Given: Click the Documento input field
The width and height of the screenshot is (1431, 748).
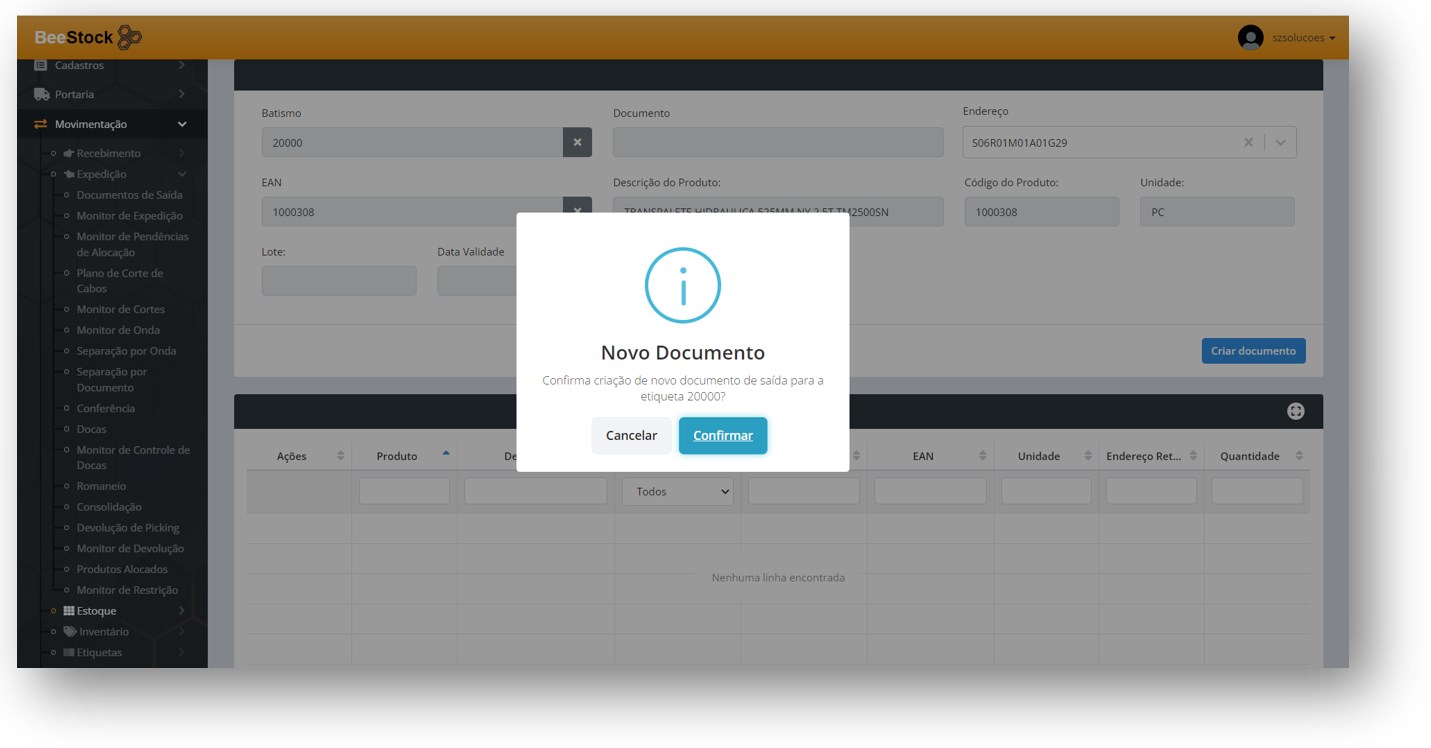Looking at the screenshot, I should tap(777, 143).
